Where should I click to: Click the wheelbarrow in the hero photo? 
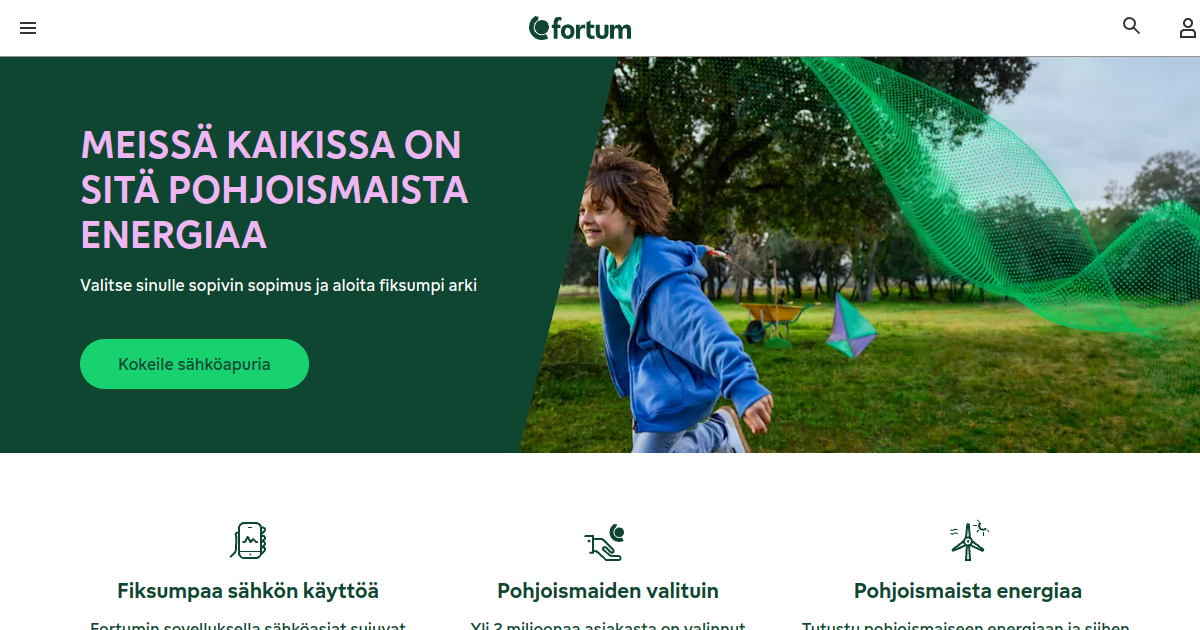[x=777, y=322]
